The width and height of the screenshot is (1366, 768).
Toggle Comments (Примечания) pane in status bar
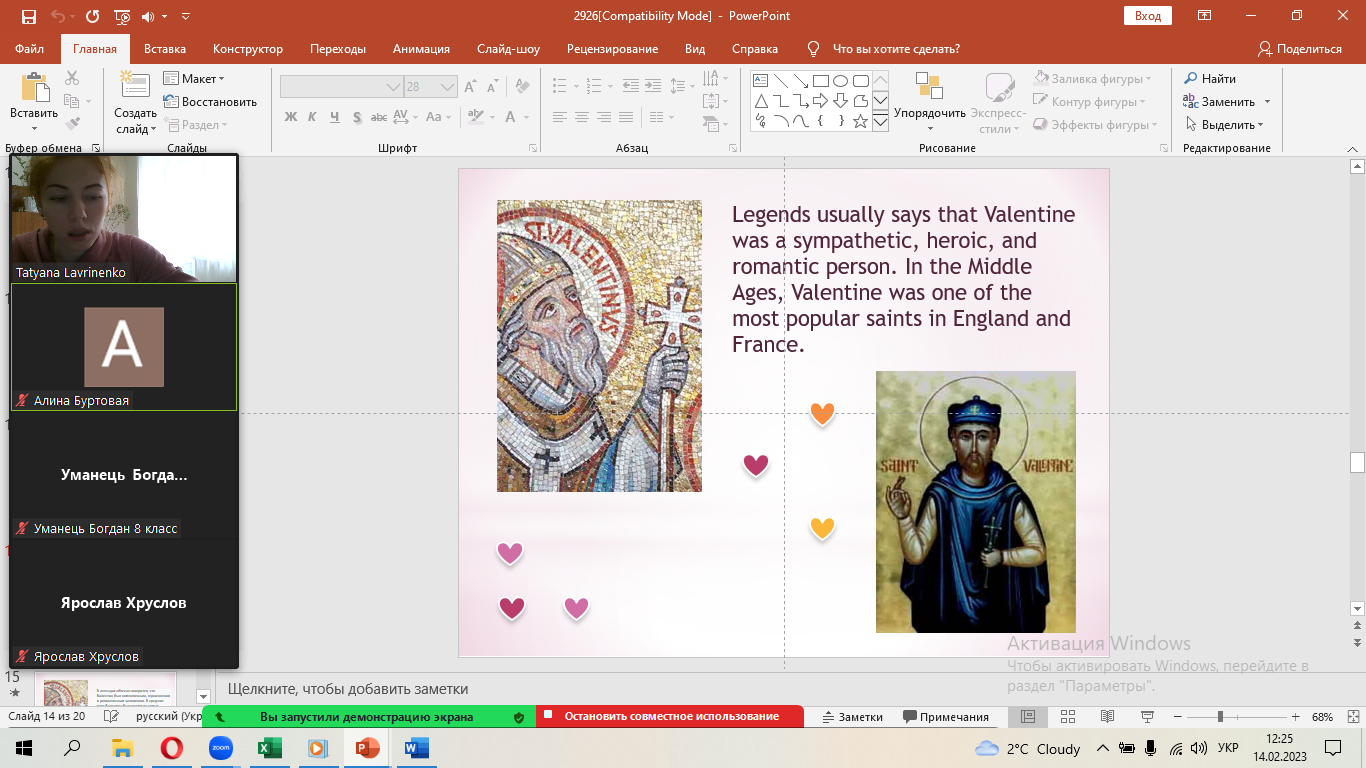(x=945, y=717)
